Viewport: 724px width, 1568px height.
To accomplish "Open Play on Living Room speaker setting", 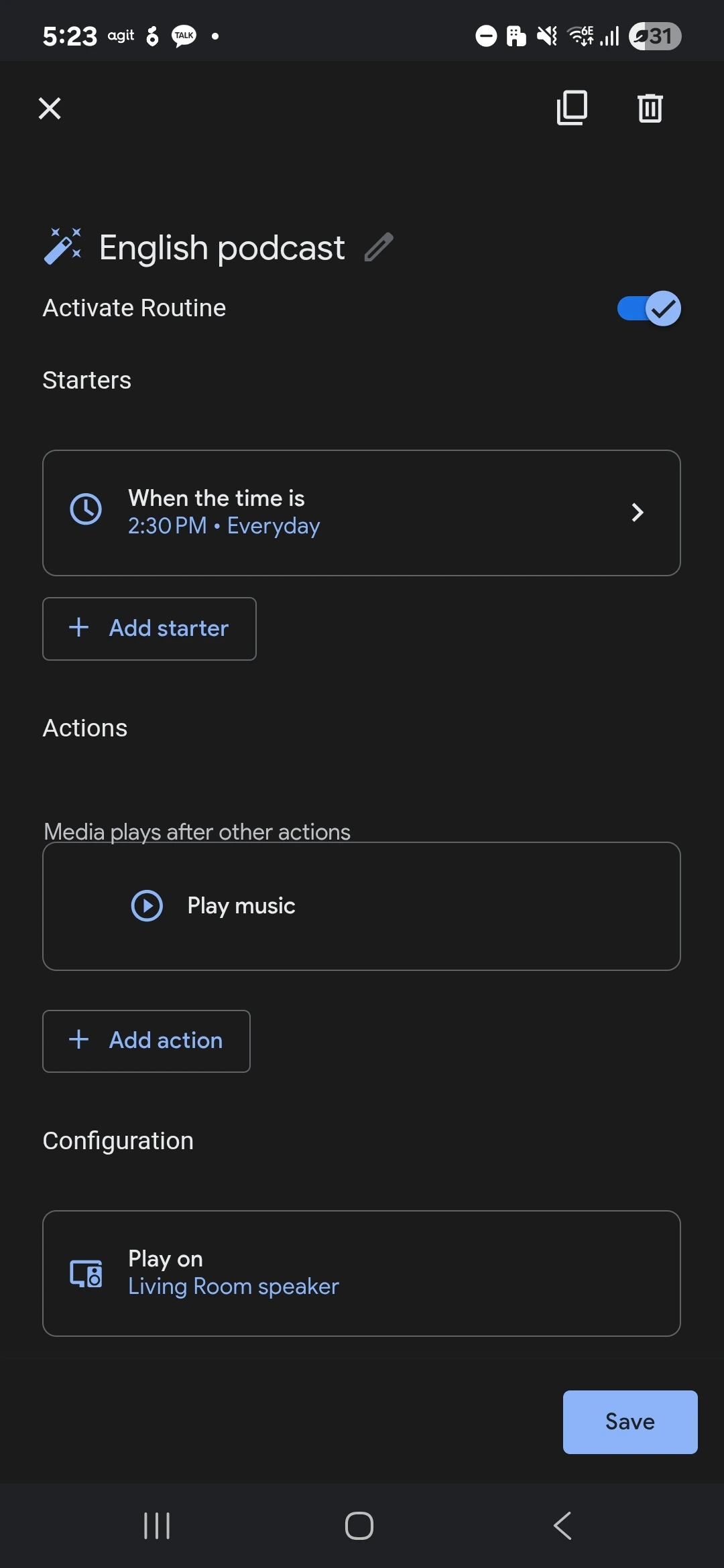I will [x=362, y=1273].
